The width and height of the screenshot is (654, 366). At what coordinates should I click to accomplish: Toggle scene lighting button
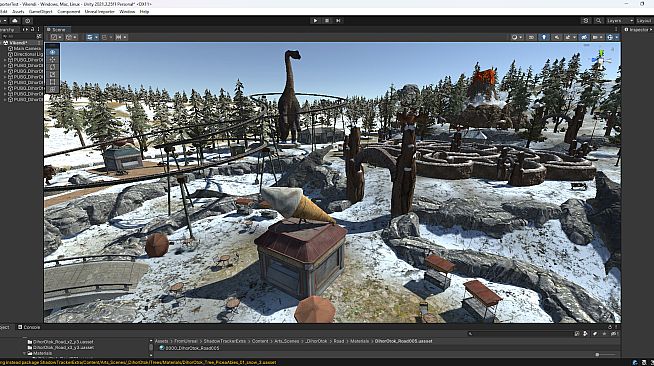pos(544,37)
